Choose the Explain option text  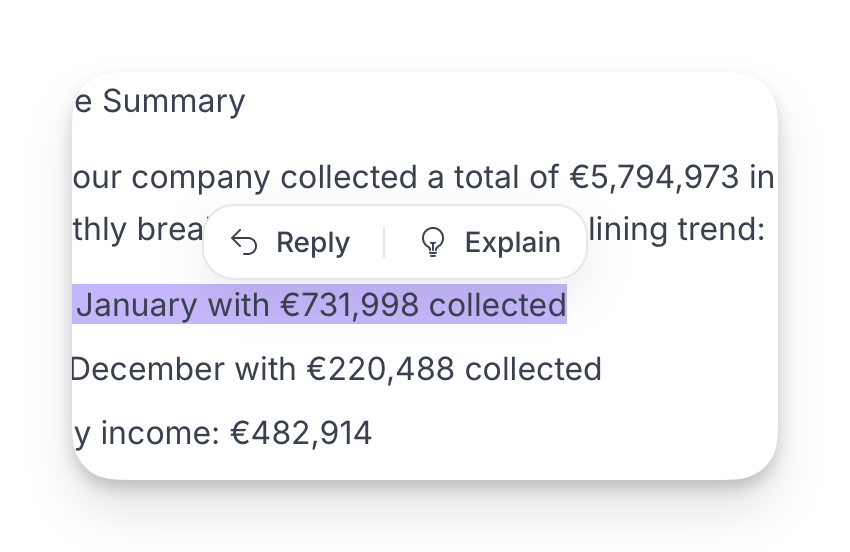point(512,242)
